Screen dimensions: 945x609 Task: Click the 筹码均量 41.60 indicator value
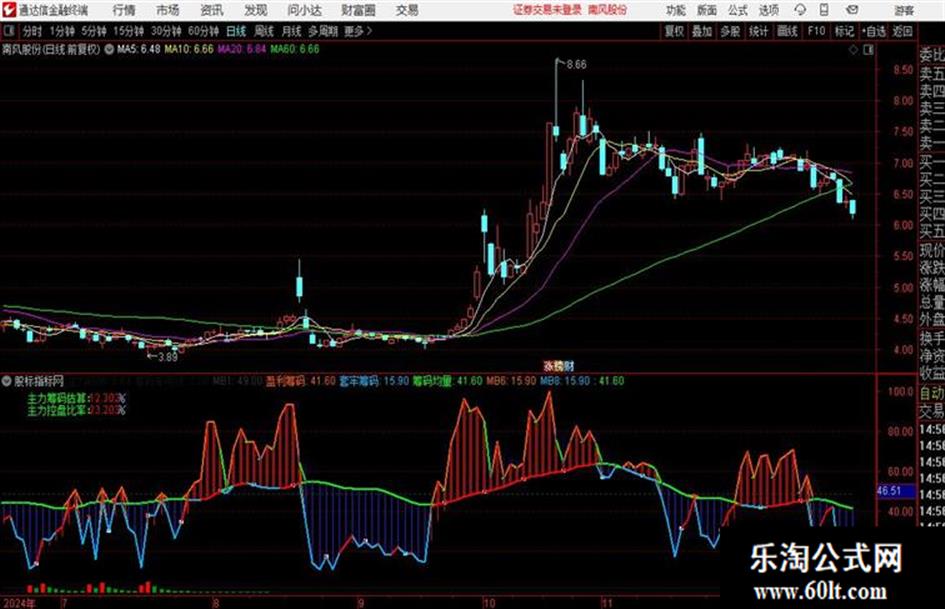(447, 381)
